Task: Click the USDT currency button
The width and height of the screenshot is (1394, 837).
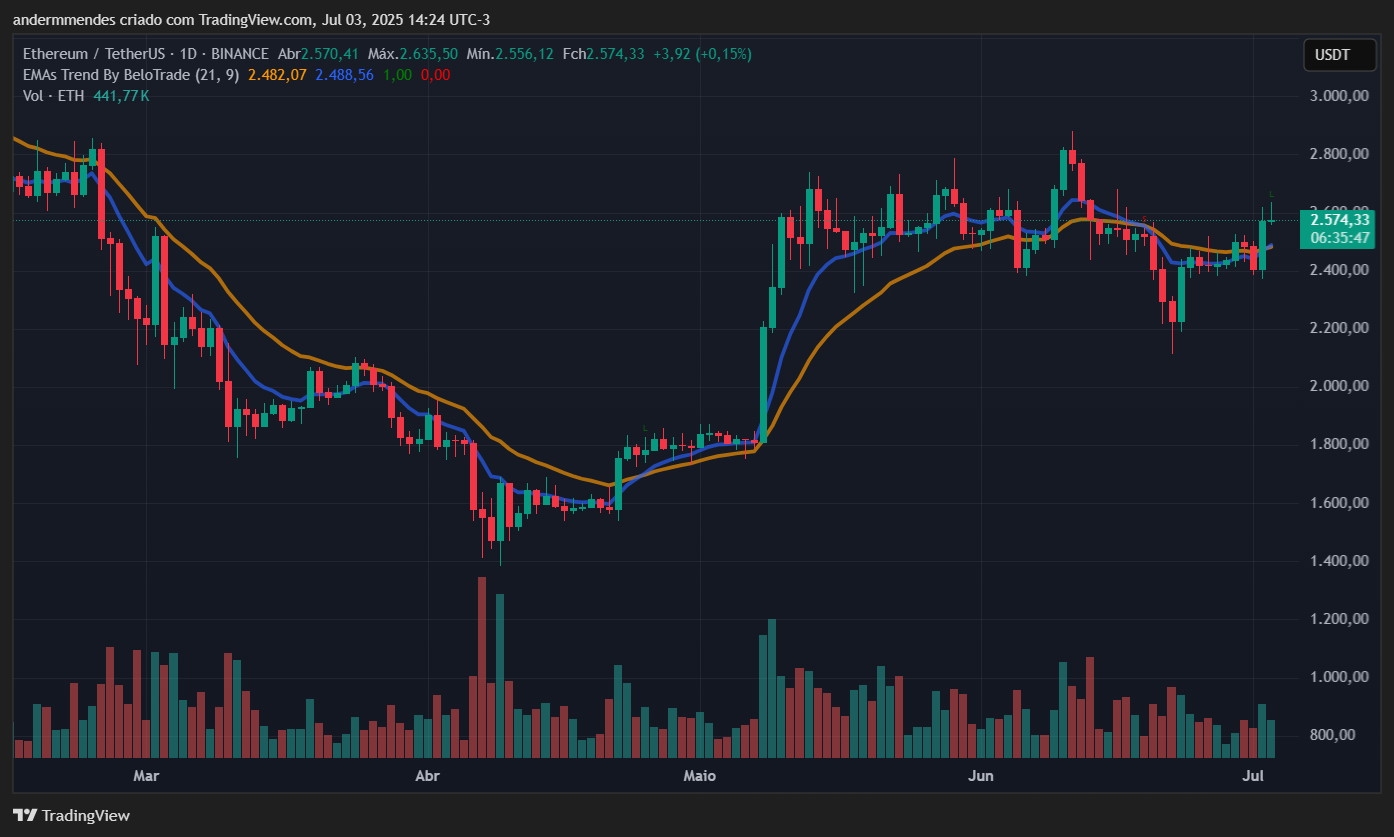Action: pos(1340,55)
